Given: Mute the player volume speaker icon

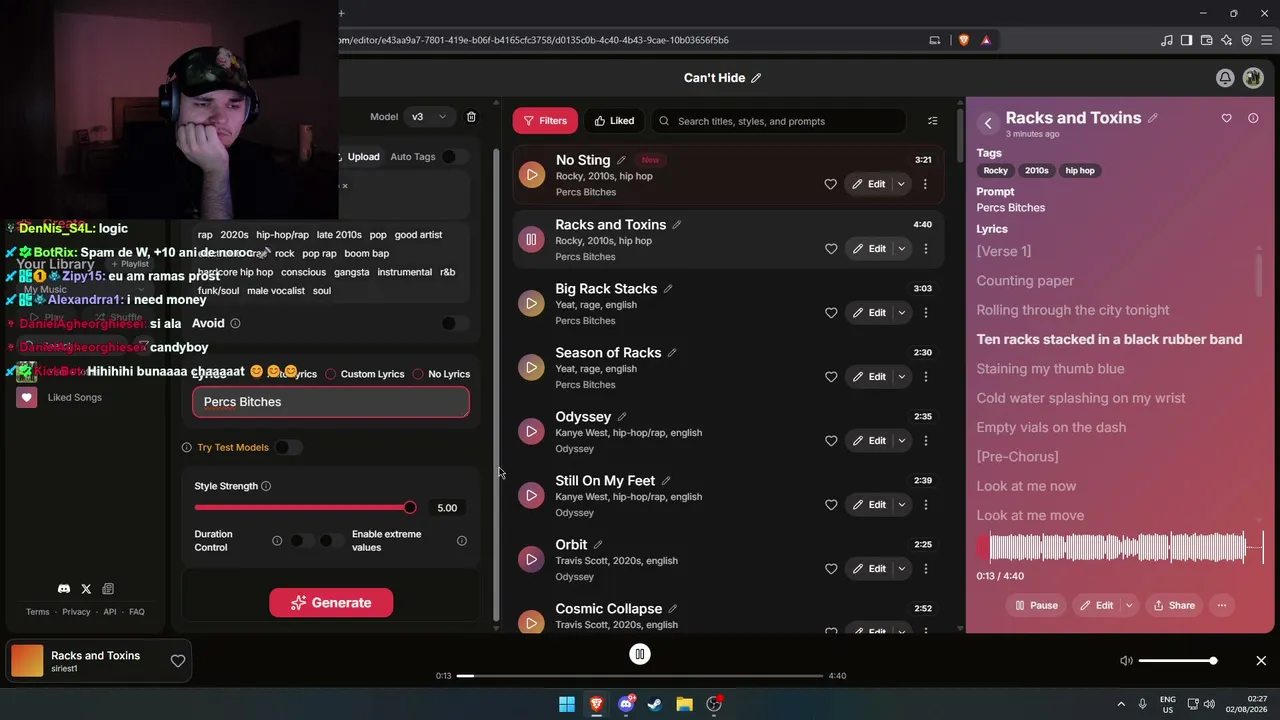Looking at the screenshot, I should pos(1126,661).
